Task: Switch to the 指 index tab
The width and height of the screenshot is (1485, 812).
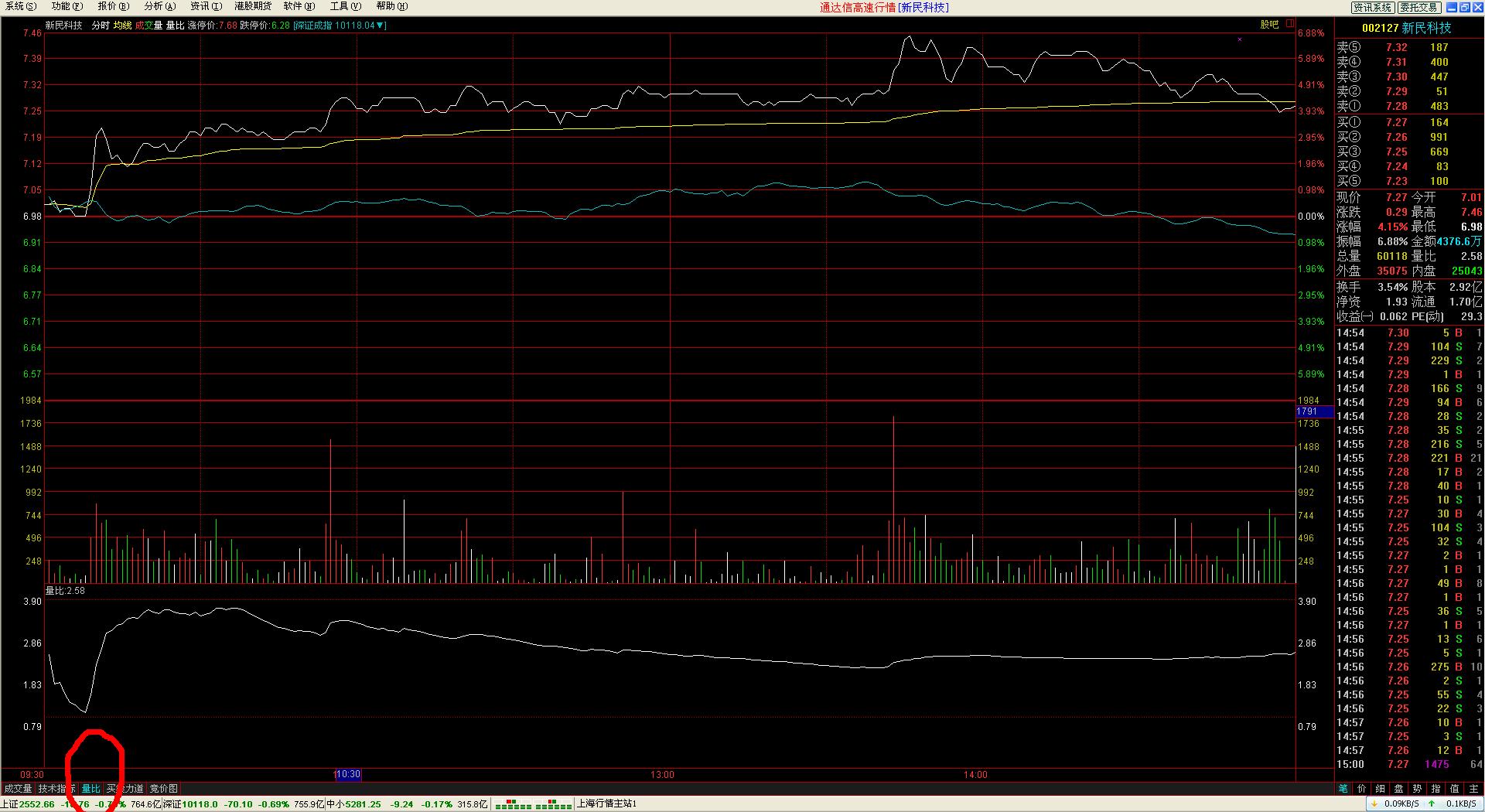Action: tap(1436, 789)
